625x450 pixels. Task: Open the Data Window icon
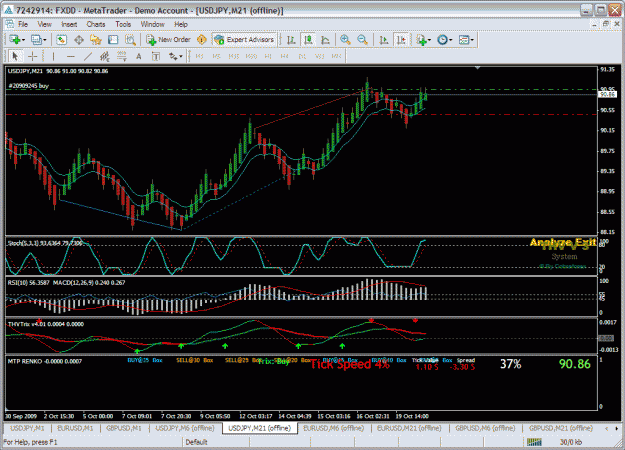(x=79, y=39)
